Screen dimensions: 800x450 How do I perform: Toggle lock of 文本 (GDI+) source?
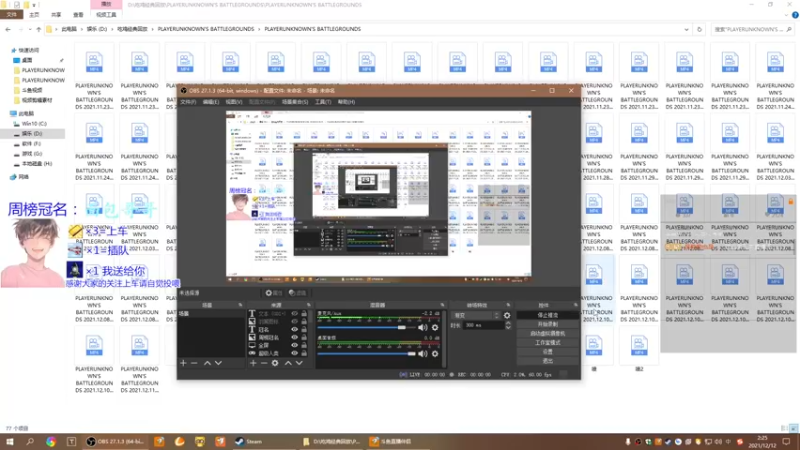coord(304,314)
